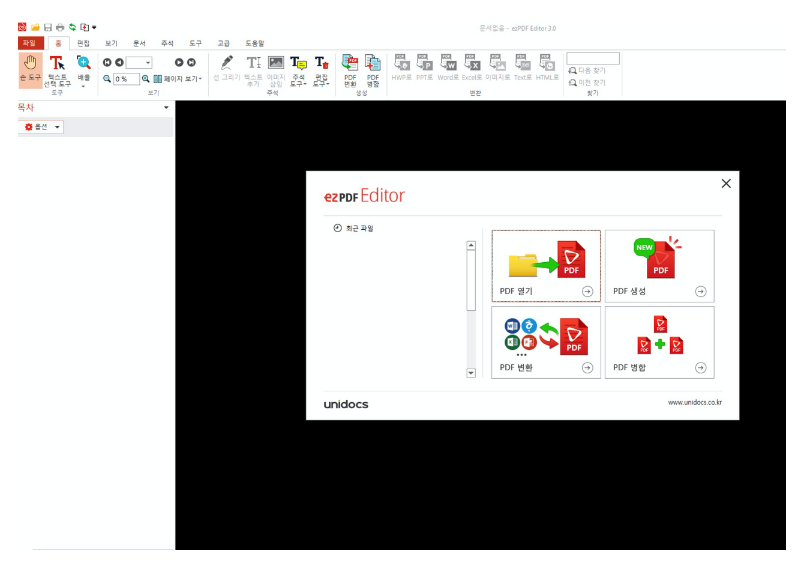Click Convert to Excel icon (Excel로)

472,67
